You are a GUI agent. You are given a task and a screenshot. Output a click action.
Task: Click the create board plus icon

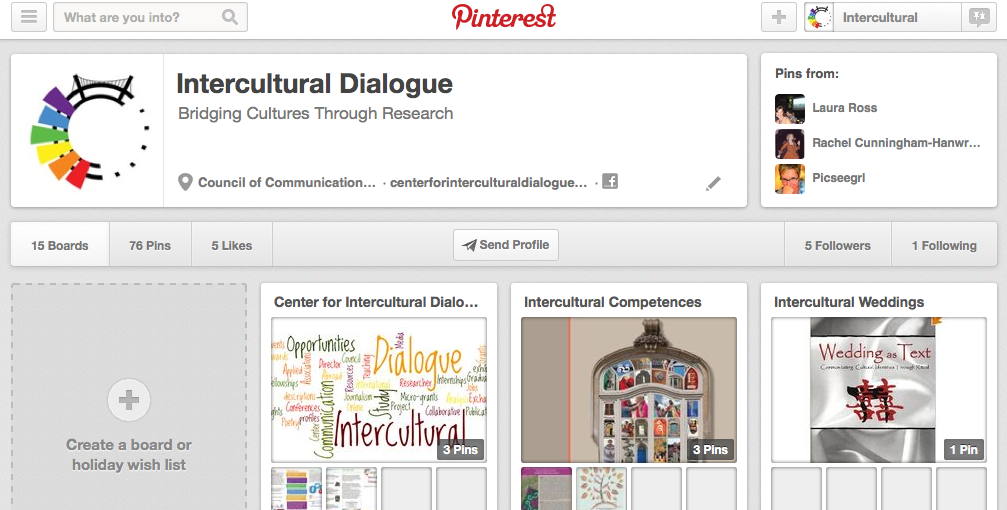[x=128, y=401]
